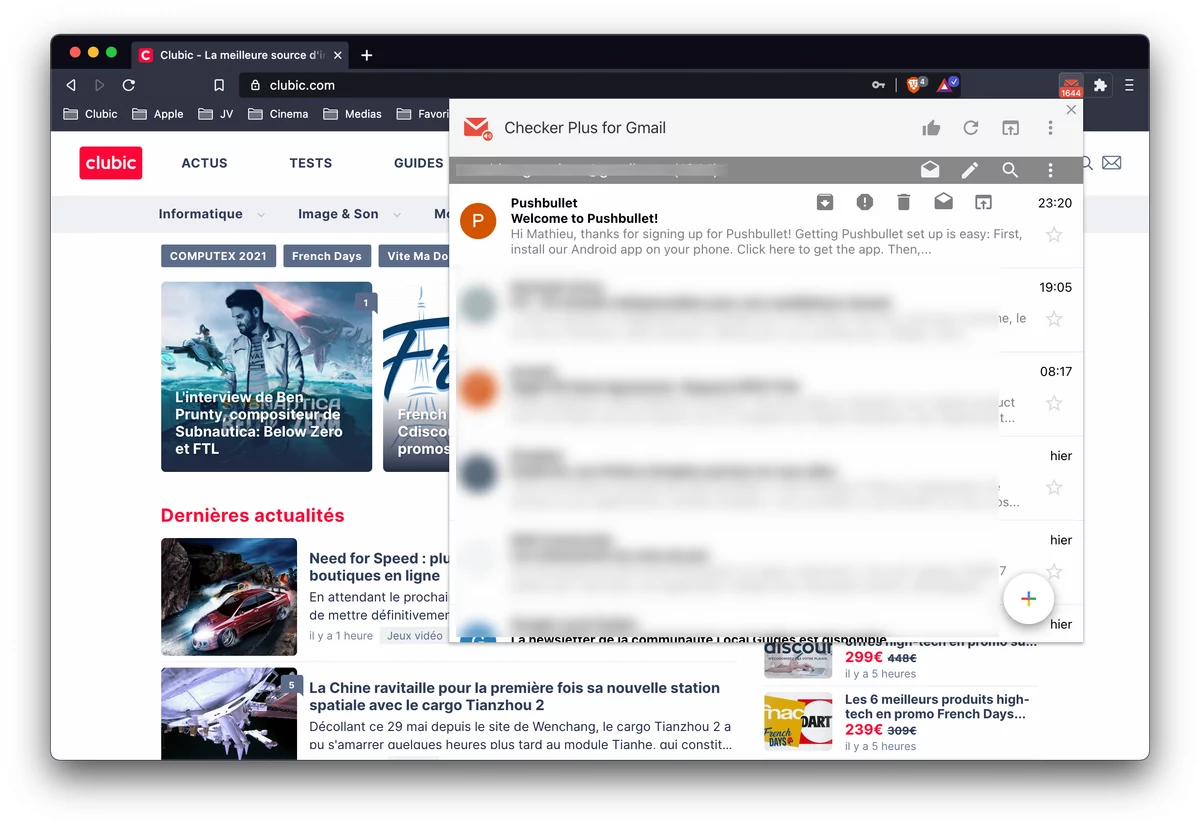Open the account bar three-dot menu

coord(1050,170)
